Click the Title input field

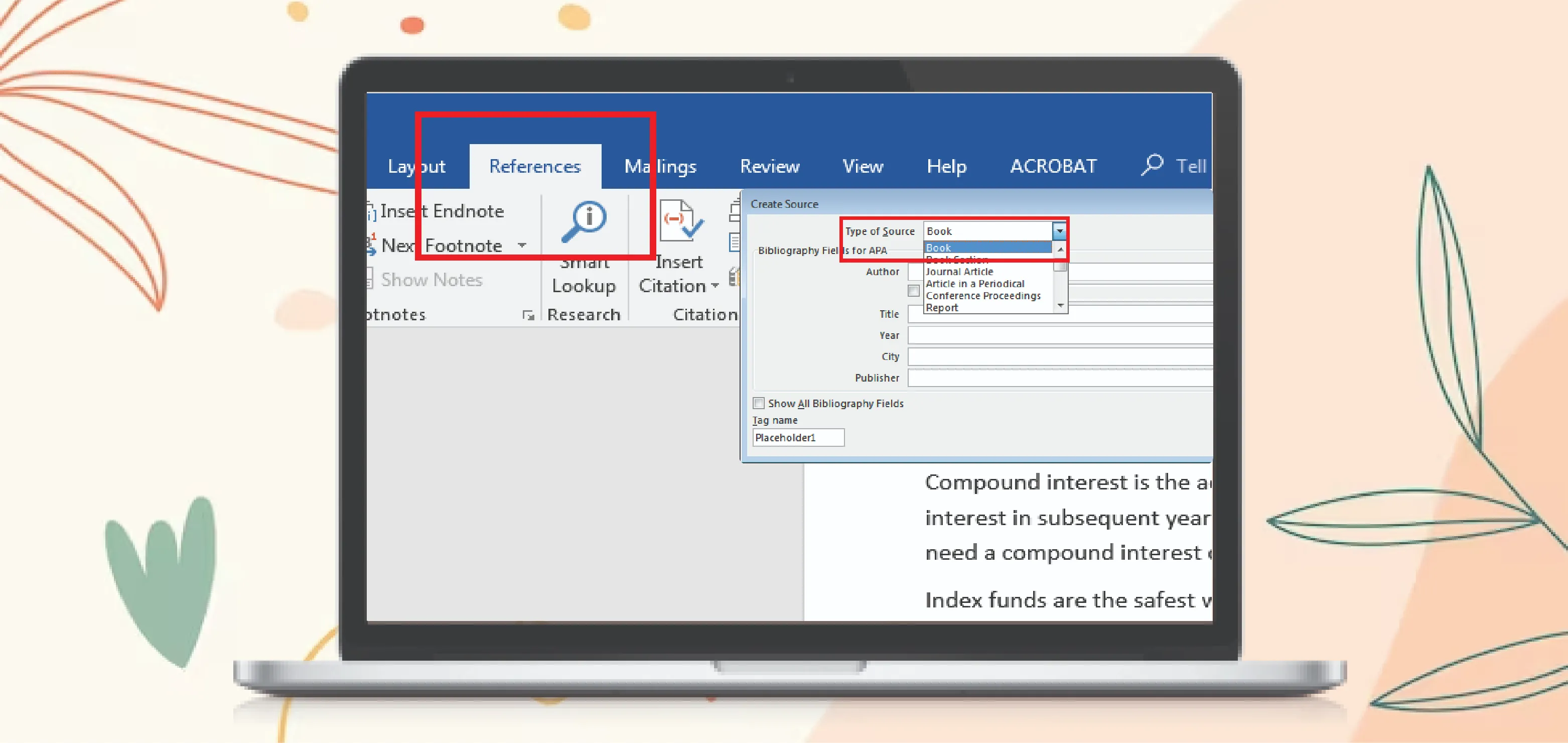point(1059,314)
